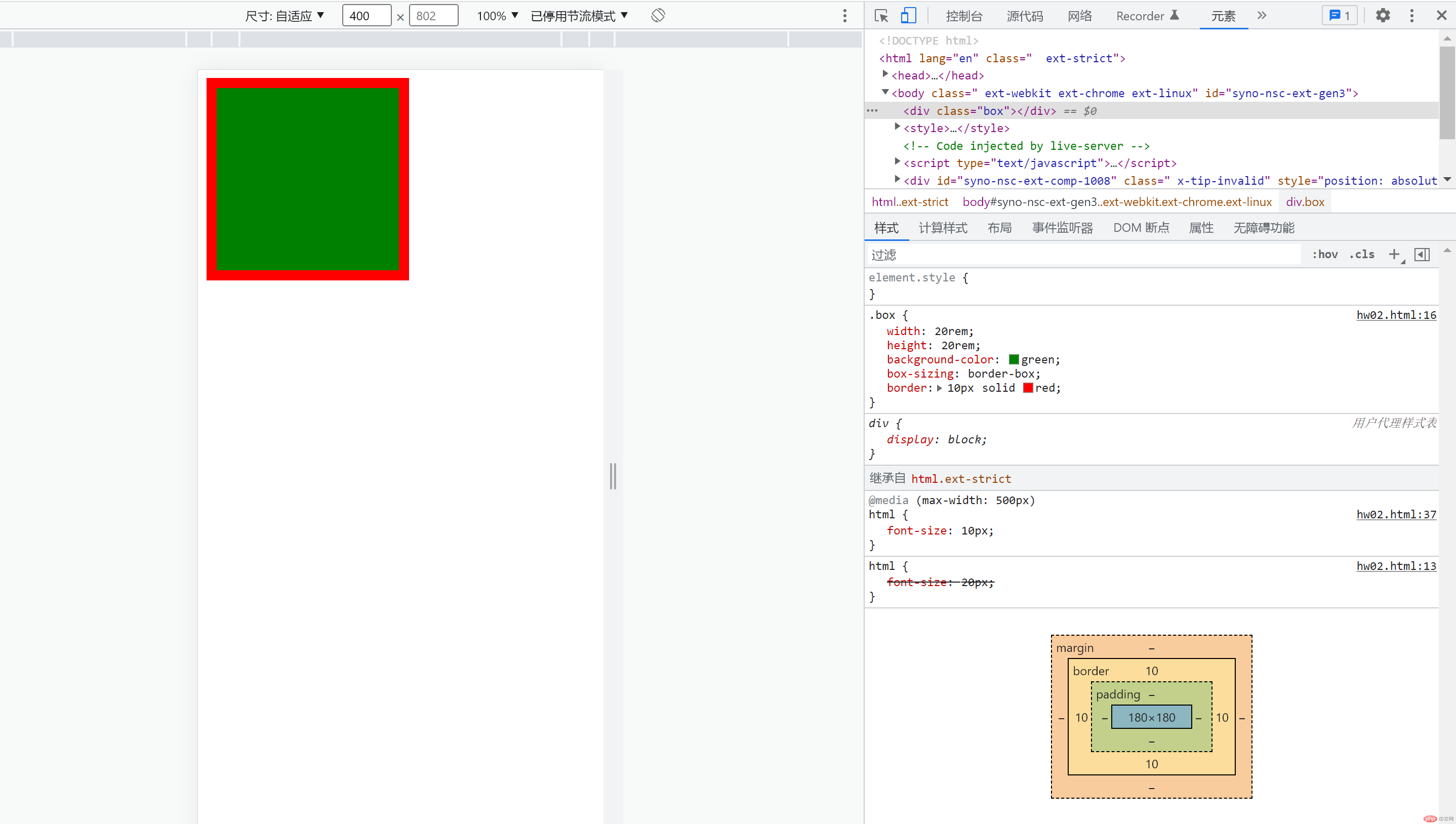1456x824 pixels.
Task: Open the 无障碍功能 subtab
Action: click(x=1264, y=228)
